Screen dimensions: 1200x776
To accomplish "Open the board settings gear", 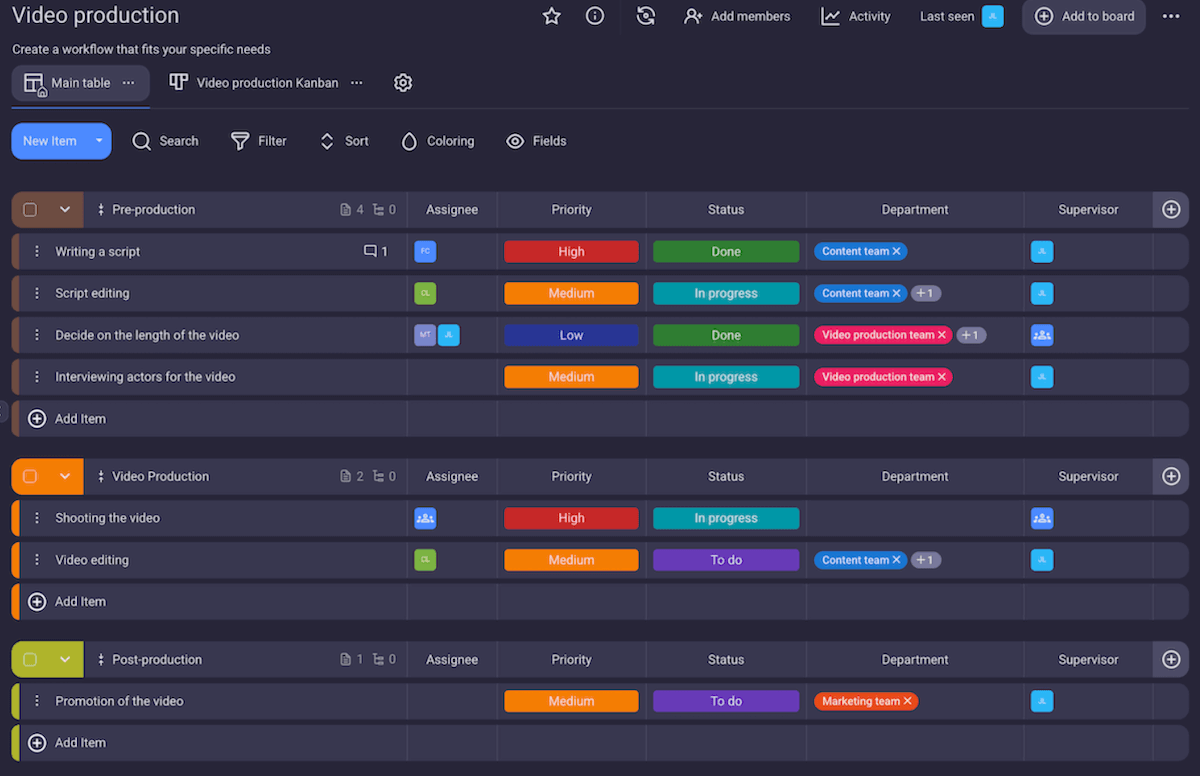I will coord(403,82).
